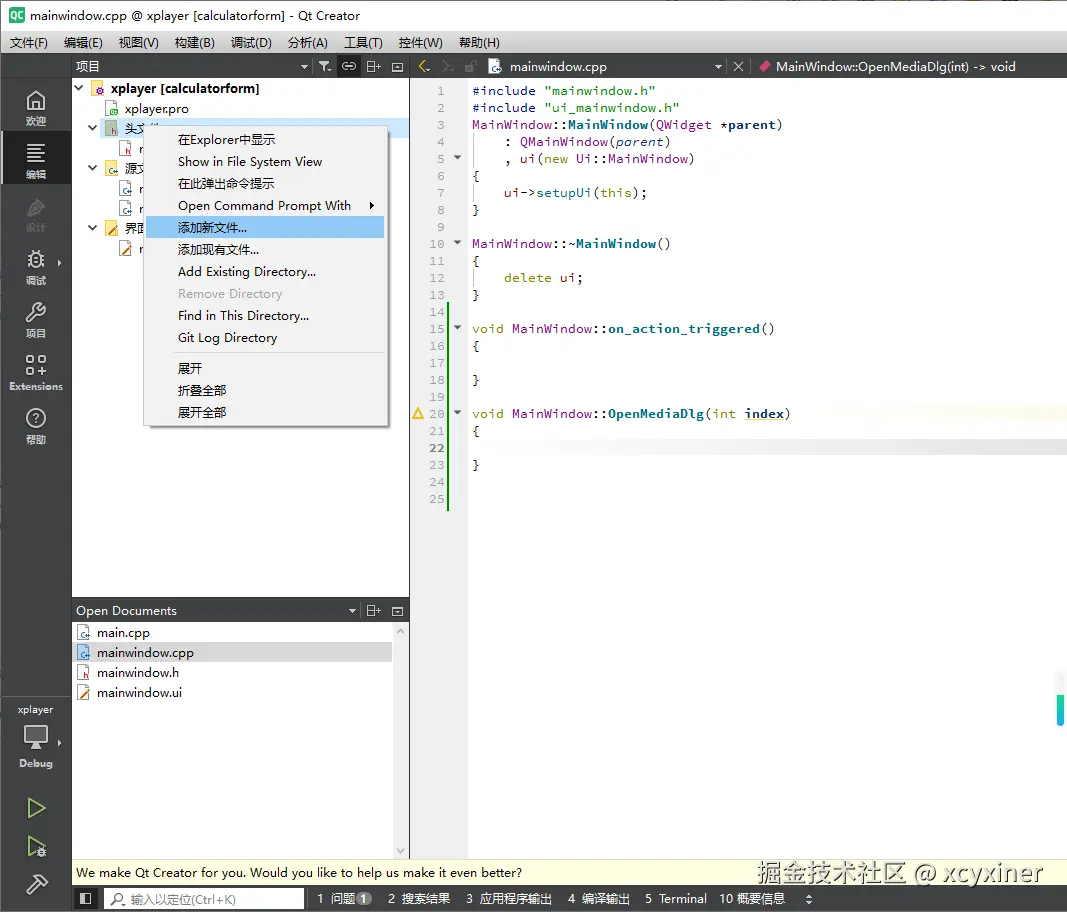
Task: Toggle synchronize-with-editor link icon
Action: click(348, 66)
